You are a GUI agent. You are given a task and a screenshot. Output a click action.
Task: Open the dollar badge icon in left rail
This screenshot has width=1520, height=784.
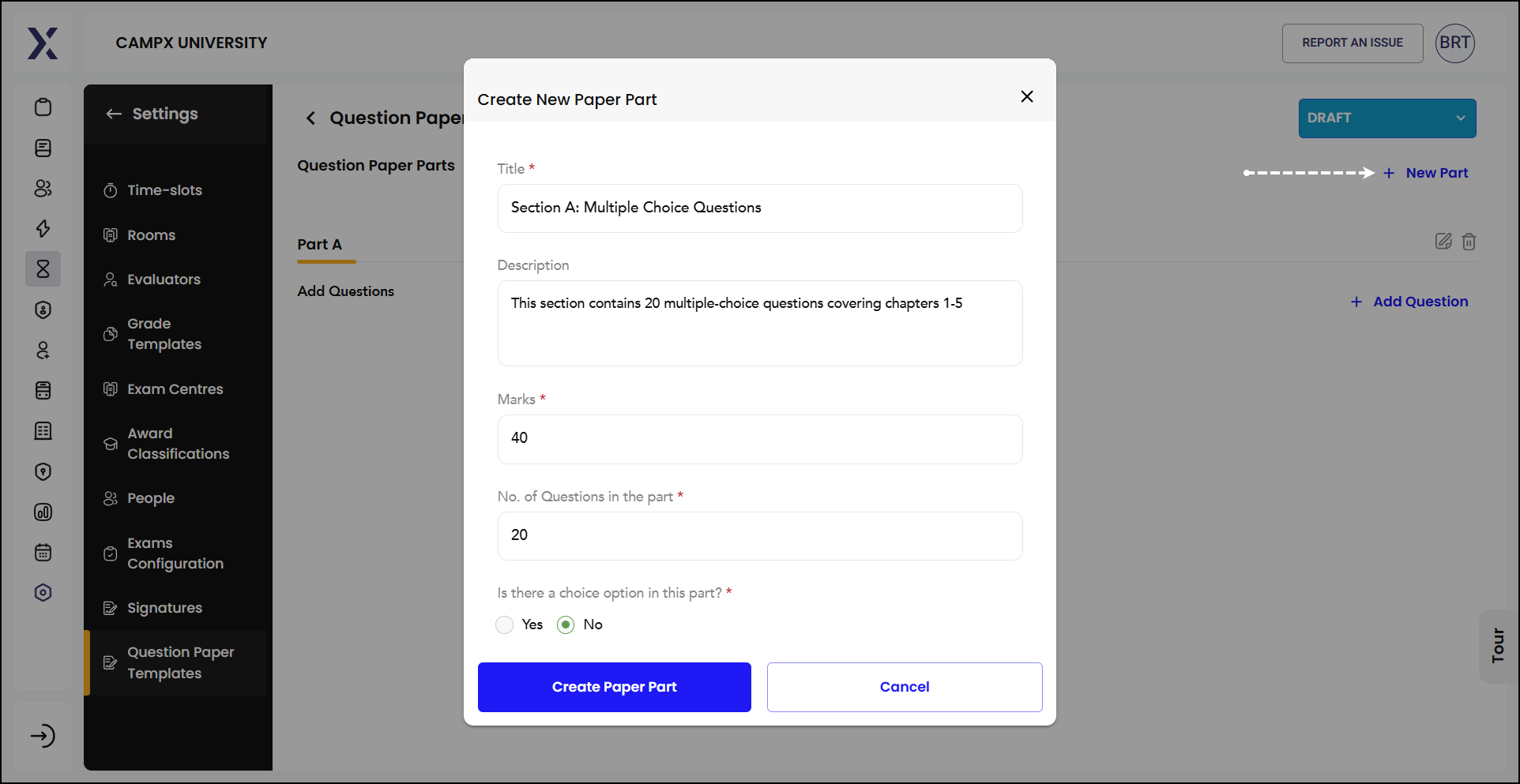click(43, 309)
